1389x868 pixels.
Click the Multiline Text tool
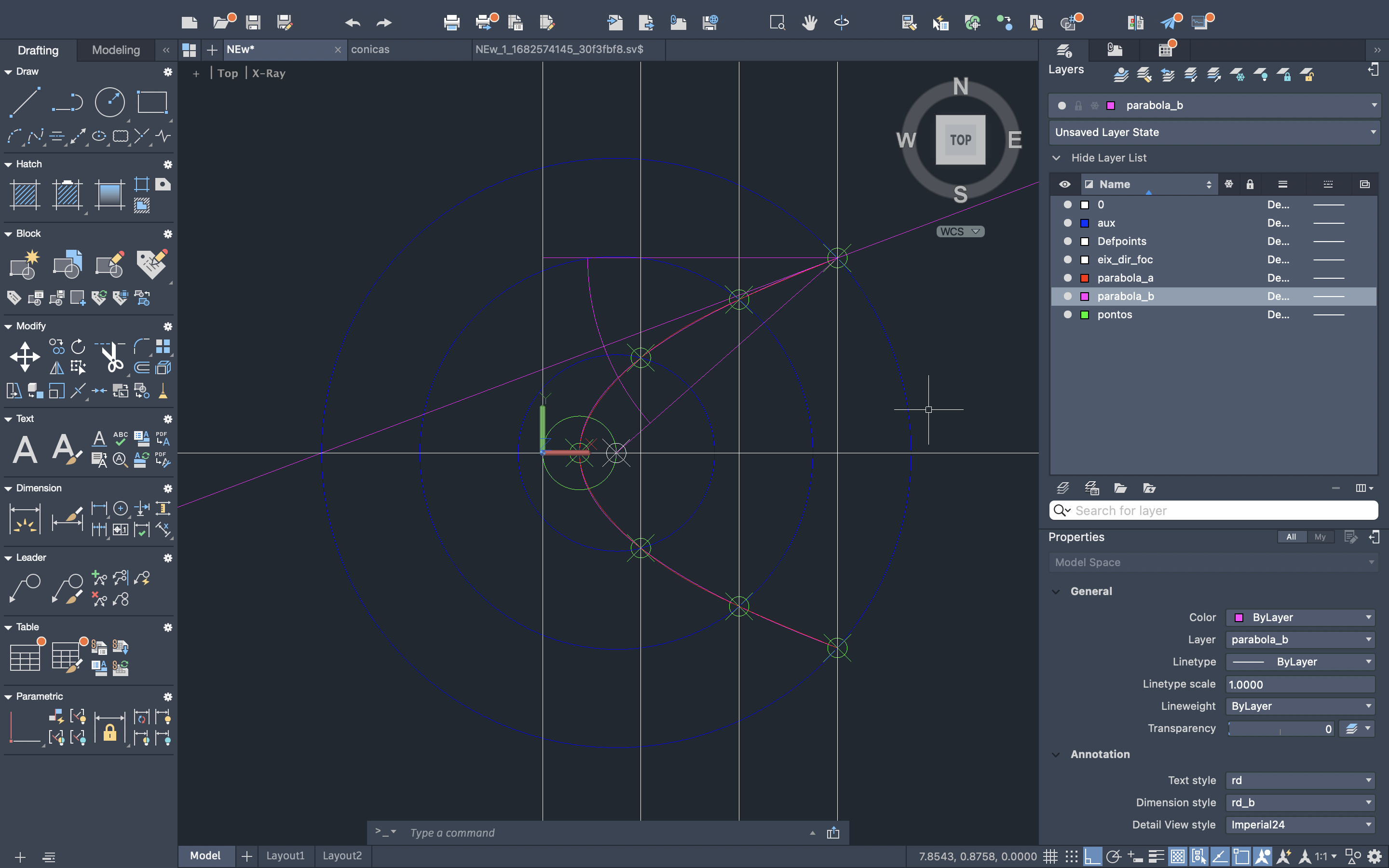pos(25,449)
